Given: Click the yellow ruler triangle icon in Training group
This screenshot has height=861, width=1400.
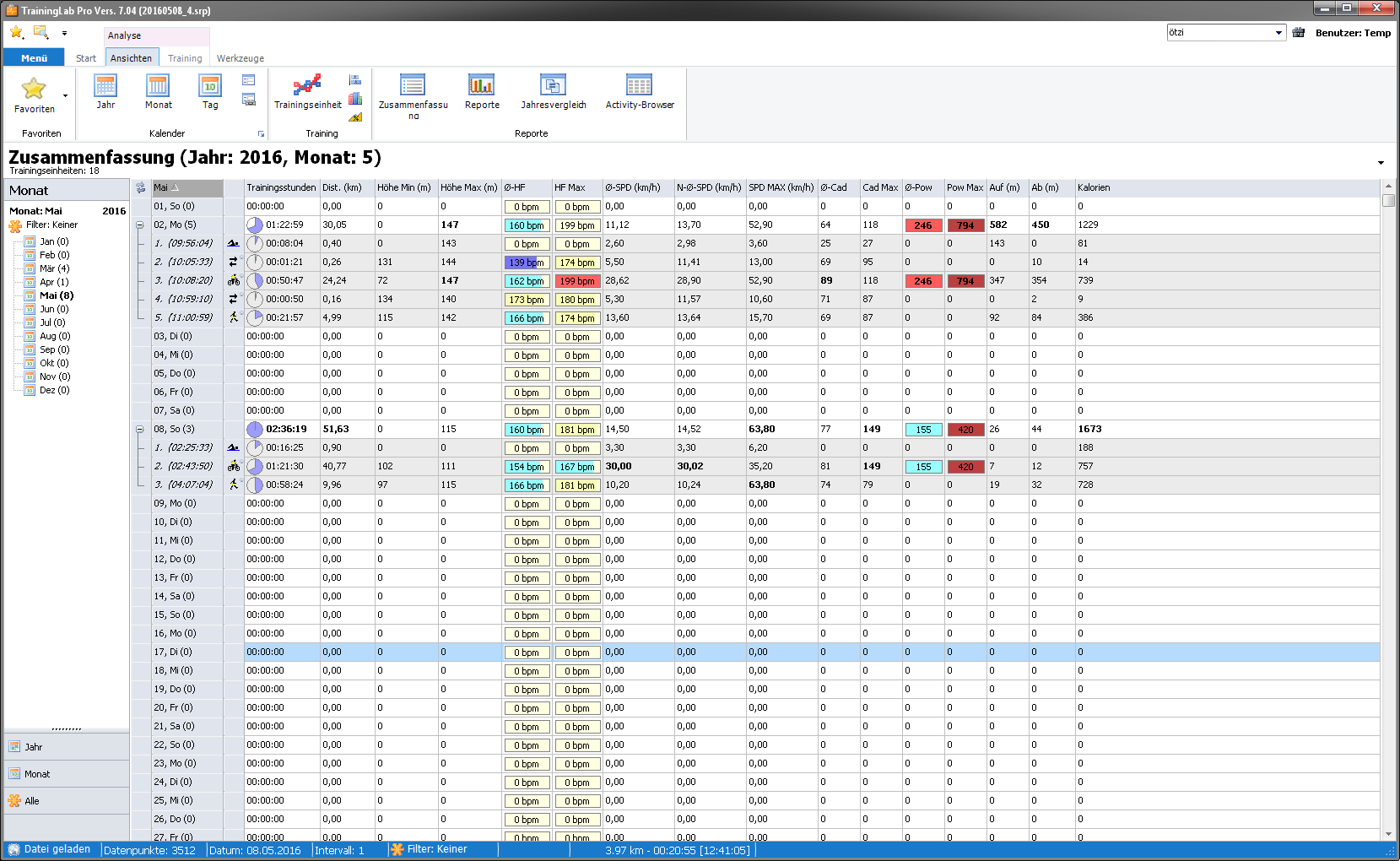Looking at the screenshot, I should tap(355, 117).
